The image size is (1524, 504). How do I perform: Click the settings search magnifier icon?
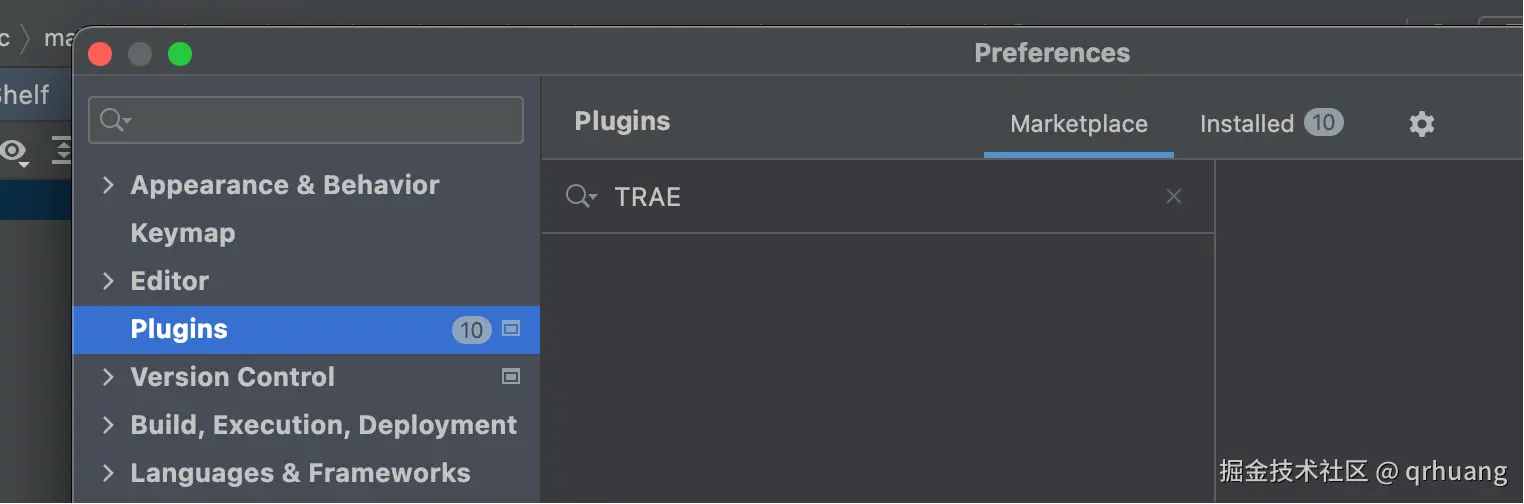tap(115, 121)
